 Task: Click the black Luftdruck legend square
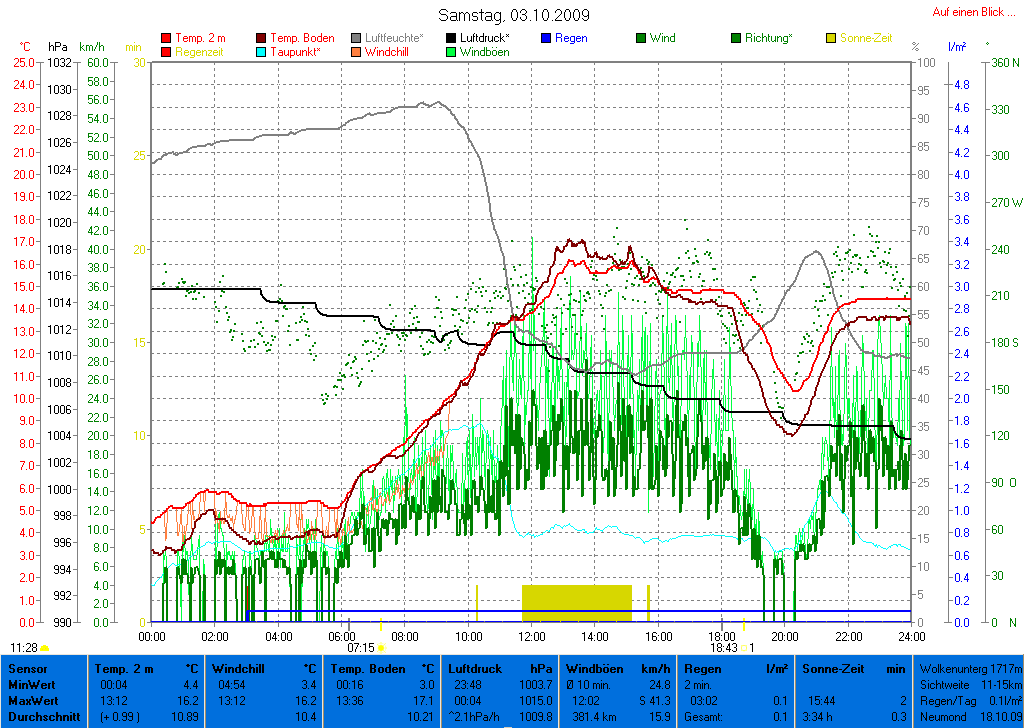click(452, 38)
